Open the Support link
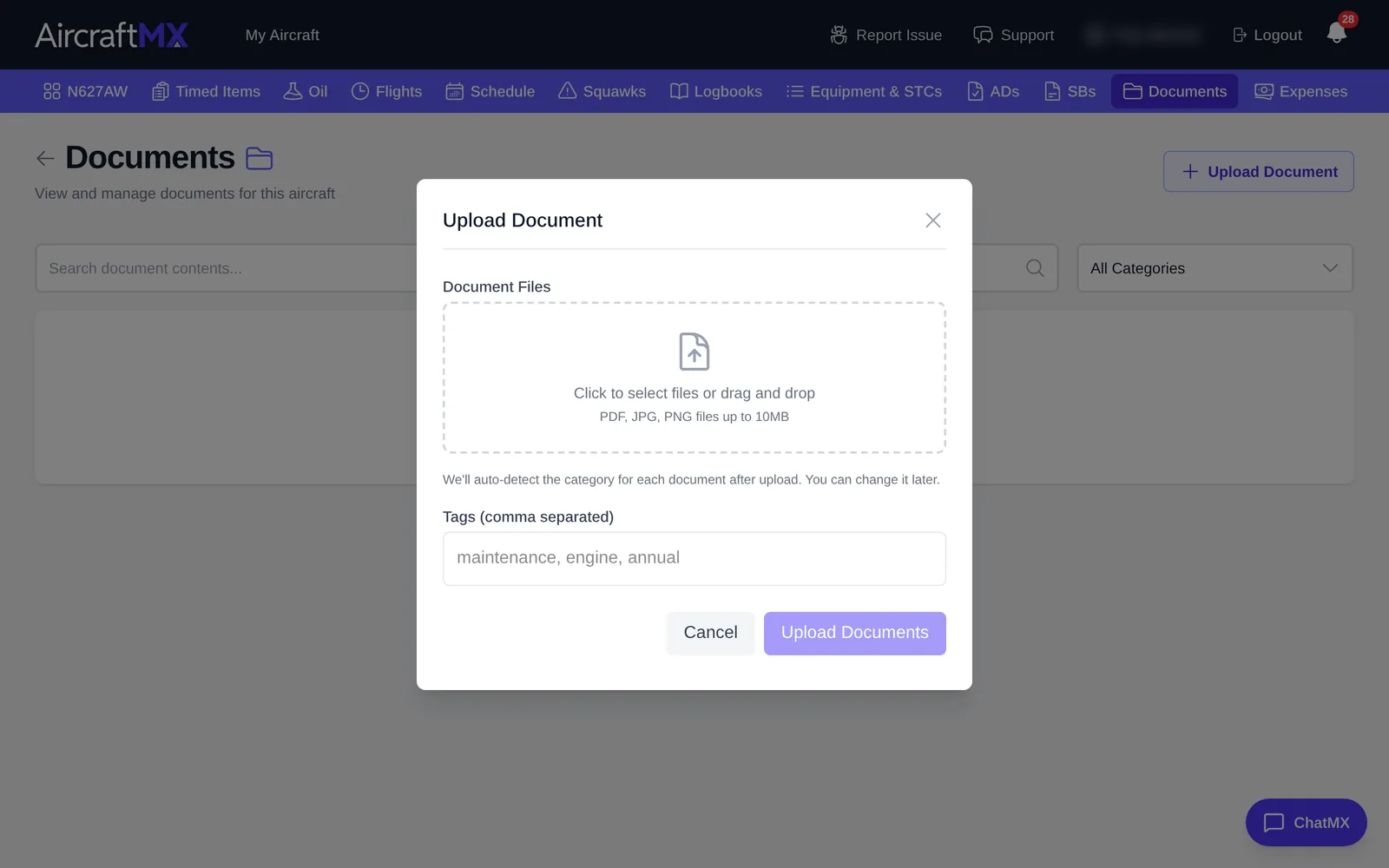1389x868 pixels. [x=1013, y=36]
